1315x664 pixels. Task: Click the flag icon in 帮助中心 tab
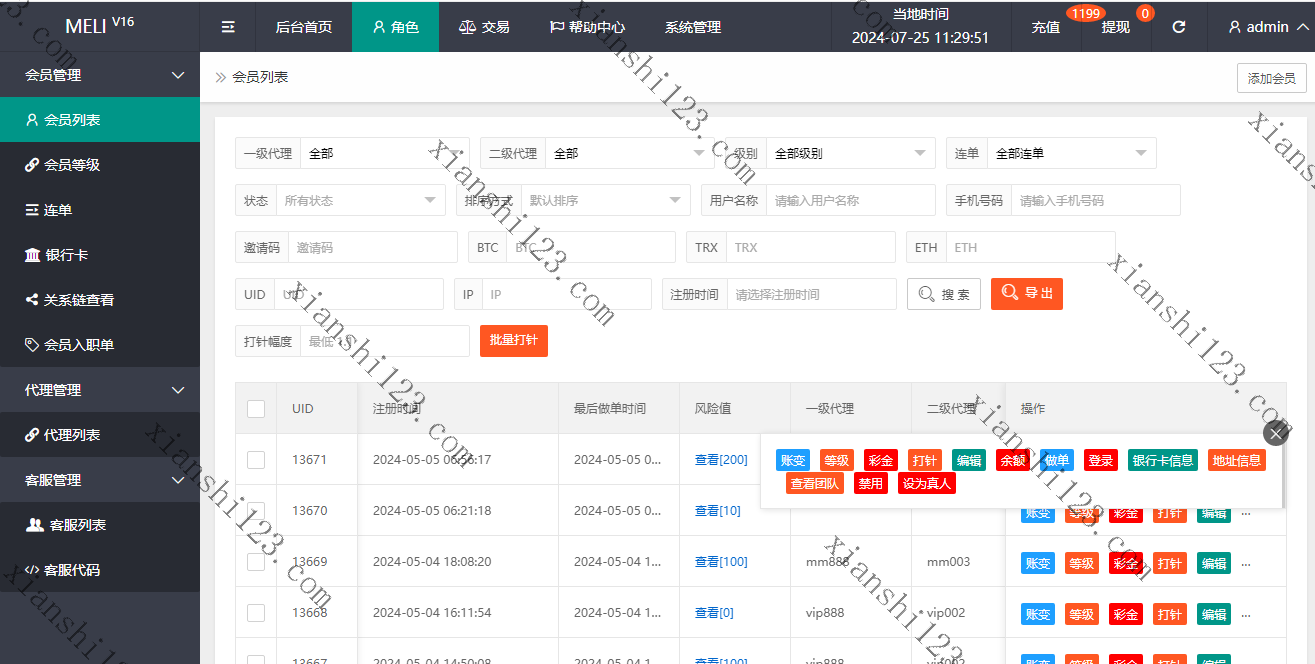(557, 27)
